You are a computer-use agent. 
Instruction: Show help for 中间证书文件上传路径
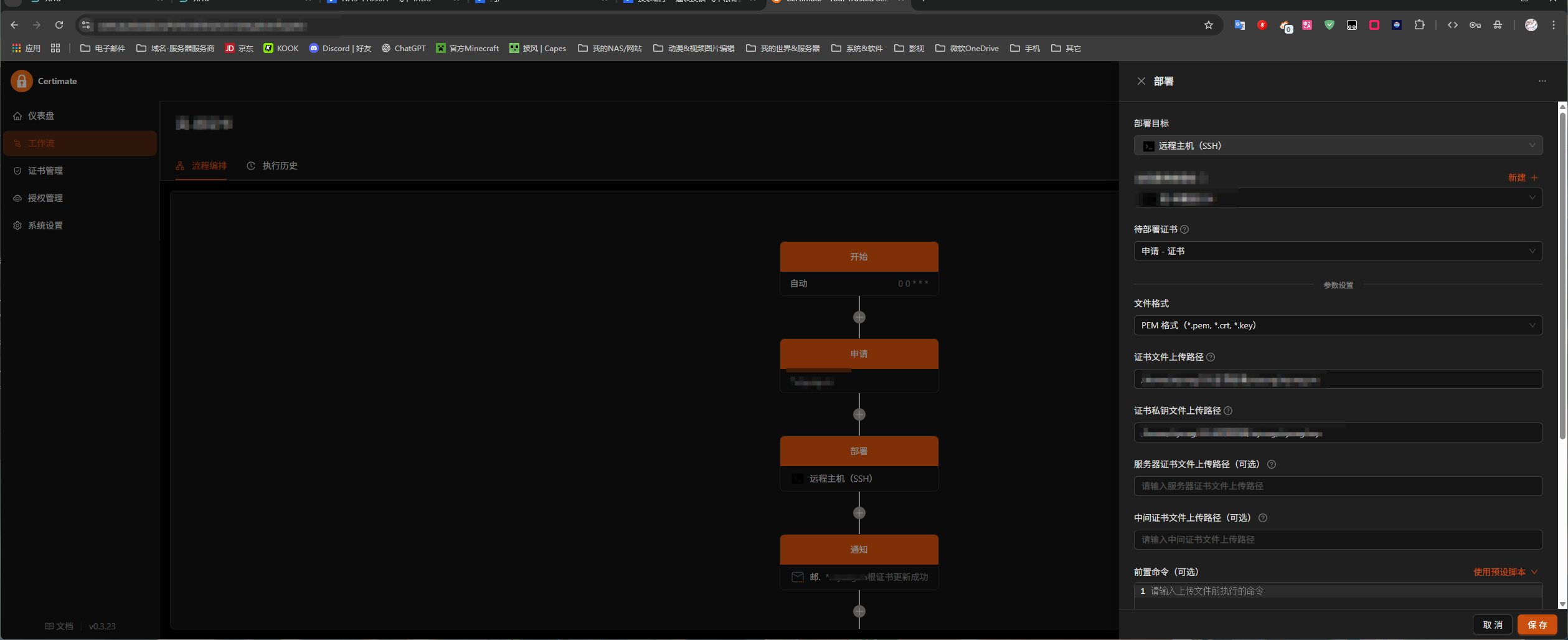pyautogui.click(x=1263, y=518)
